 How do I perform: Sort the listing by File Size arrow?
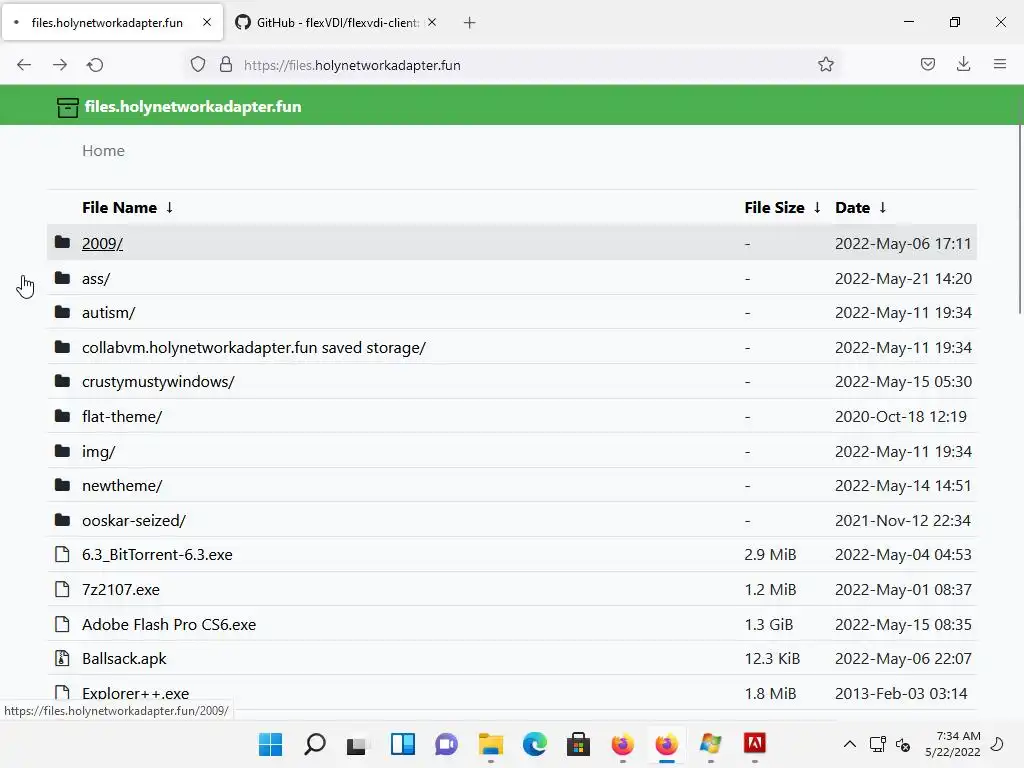point(817,207)
